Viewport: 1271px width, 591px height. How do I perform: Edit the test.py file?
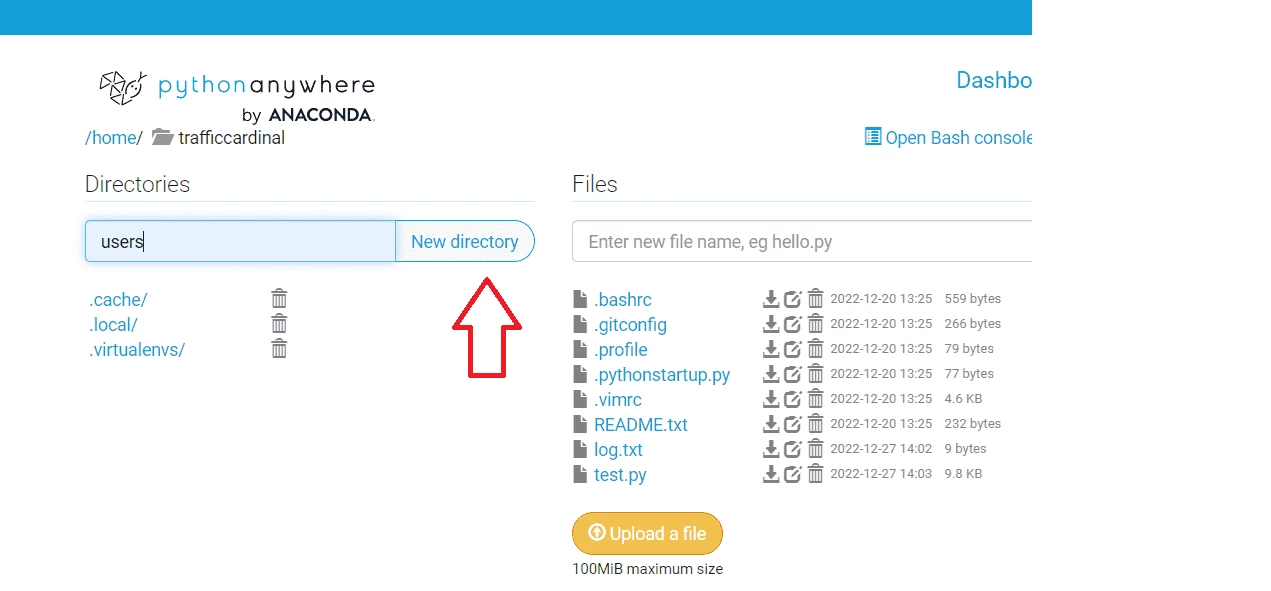tap(793, 474)
